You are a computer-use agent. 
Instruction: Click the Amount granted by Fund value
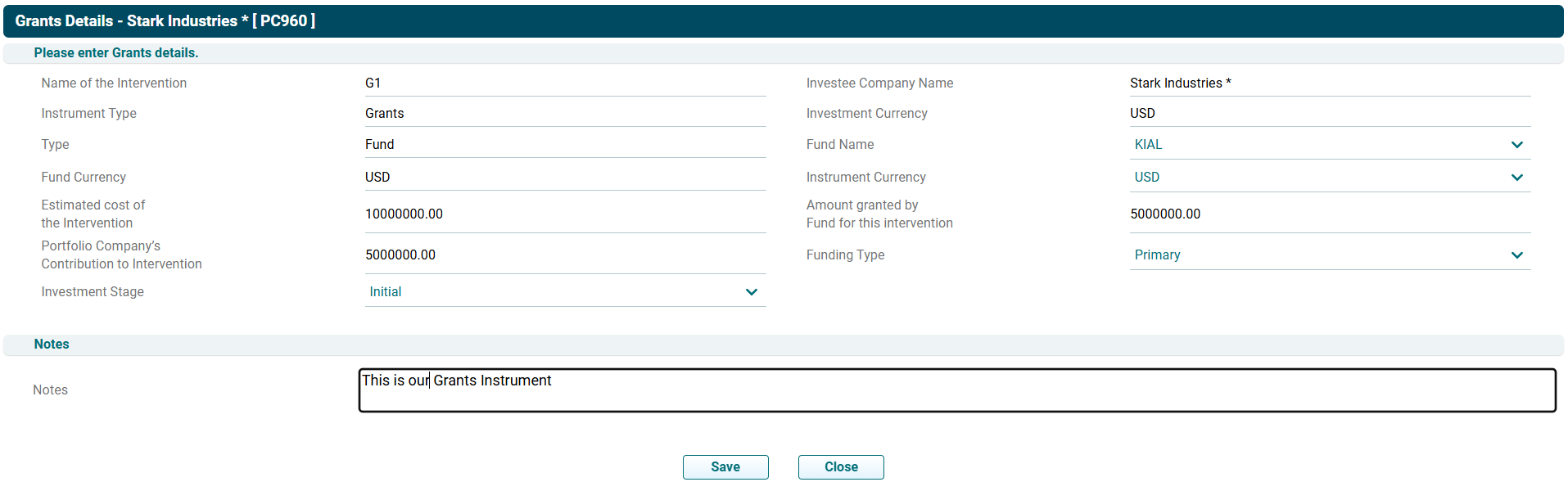click(1329, 214)
